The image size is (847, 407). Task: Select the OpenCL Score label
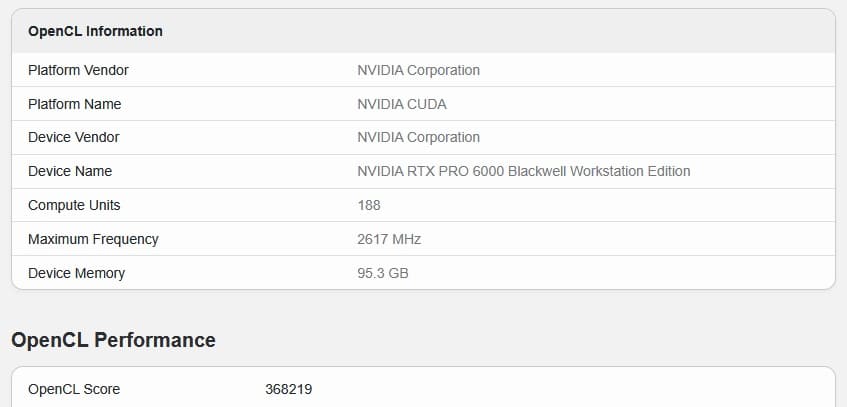pyautogui.click(x=74, y=389)
